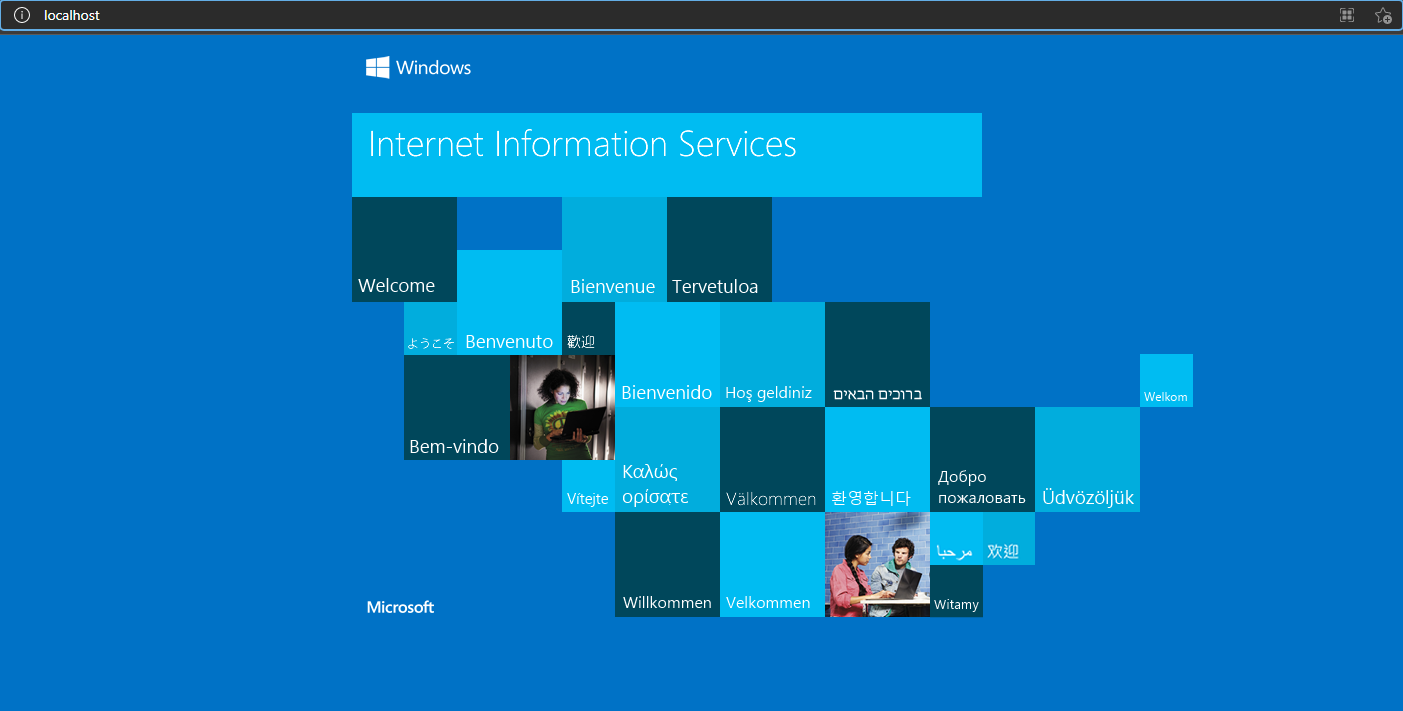Click the Tervetuloa tile
This screenshot has width=1403, height=711.
pos(719,249)
